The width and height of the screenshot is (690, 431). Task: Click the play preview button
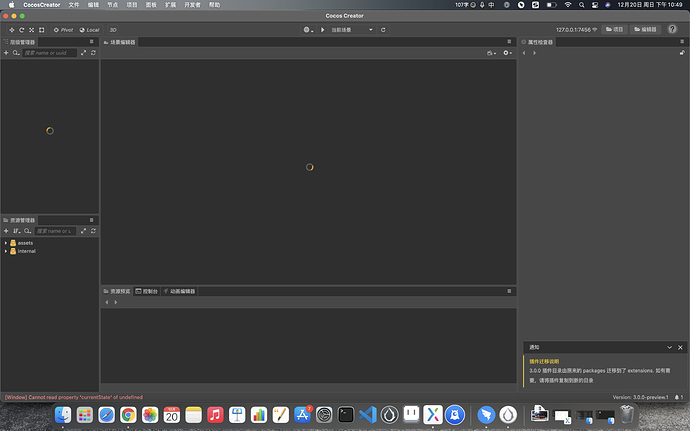click(x=323, y=30)
